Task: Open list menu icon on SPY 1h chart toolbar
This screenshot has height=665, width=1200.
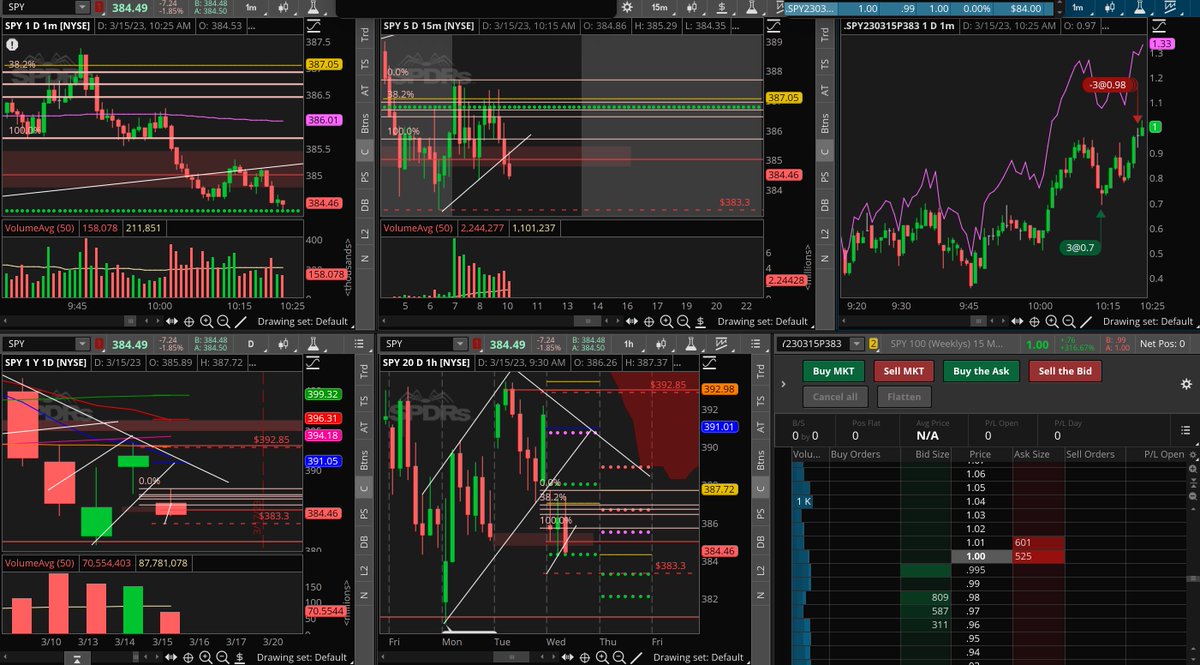Action: click(755, 344)
